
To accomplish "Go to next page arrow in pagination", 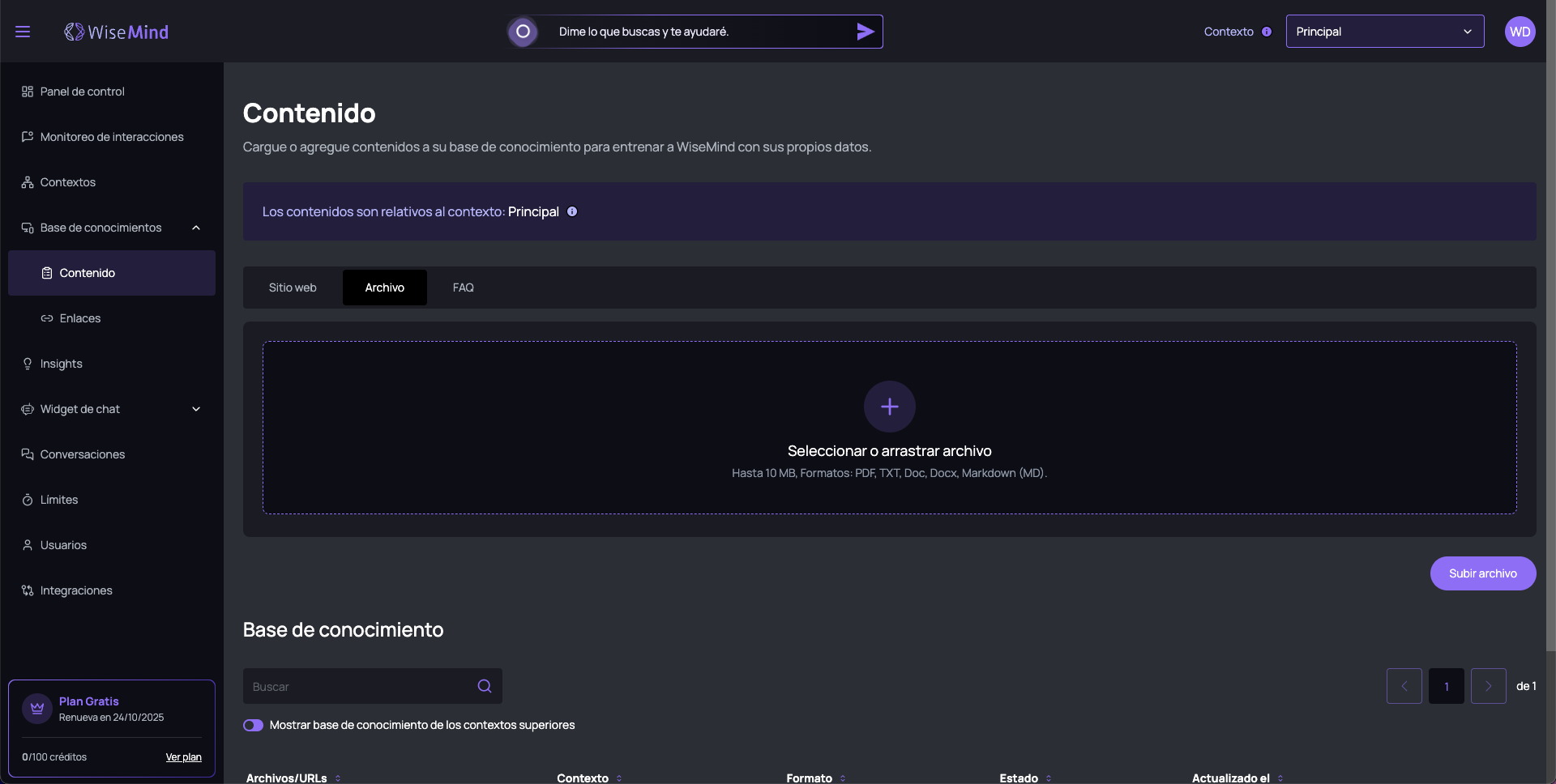I will pyautogui.click(x=1488, y=686).
